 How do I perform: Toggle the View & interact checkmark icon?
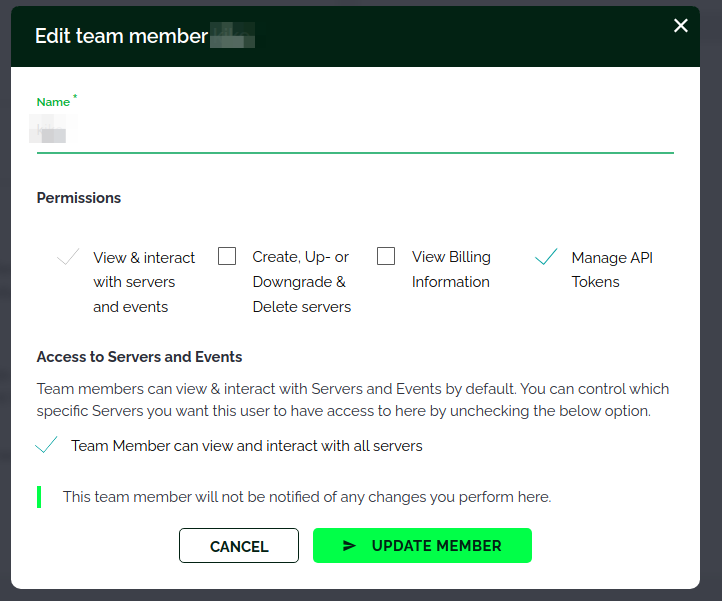point(68,257)
